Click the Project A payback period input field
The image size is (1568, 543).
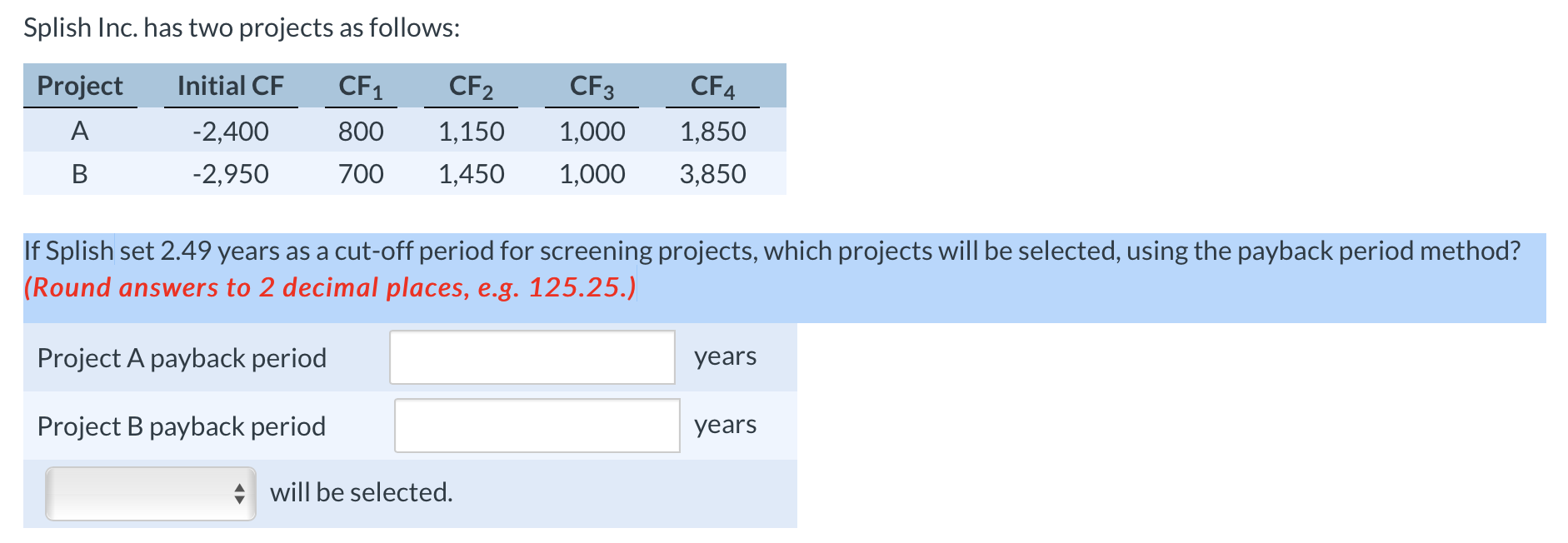tap(531, 357)
